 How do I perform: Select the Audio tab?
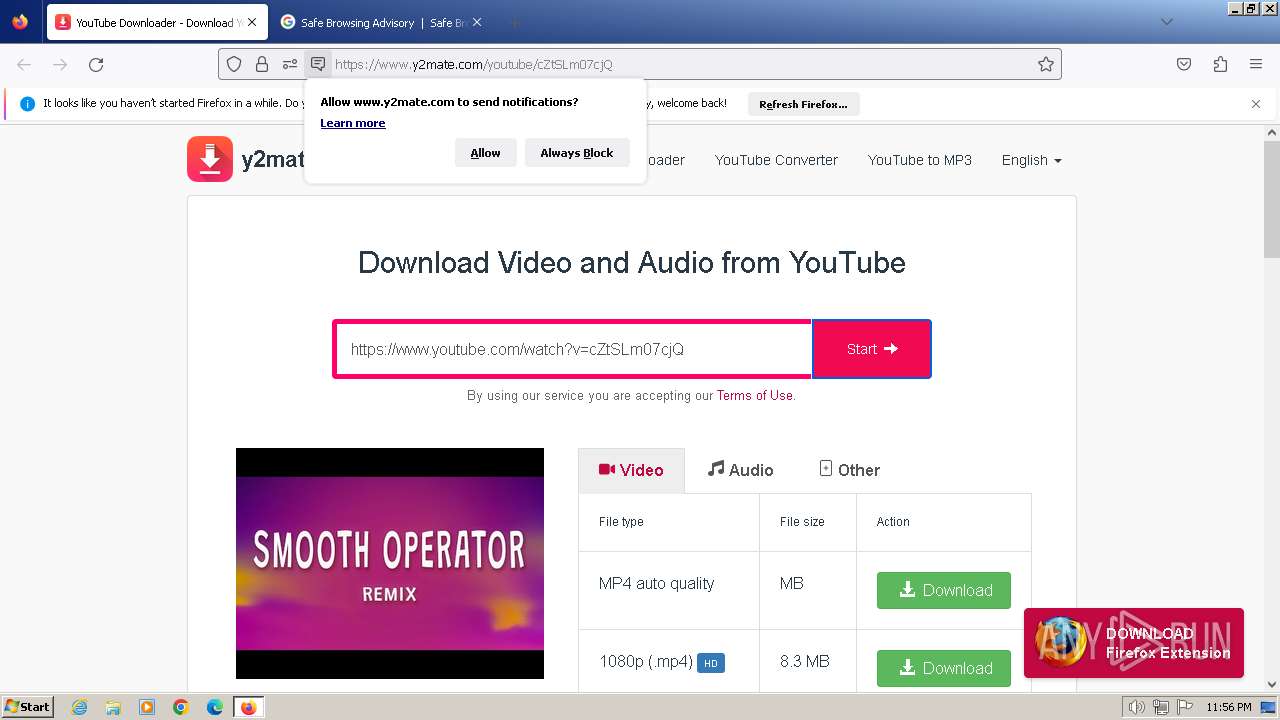(740, 470)
